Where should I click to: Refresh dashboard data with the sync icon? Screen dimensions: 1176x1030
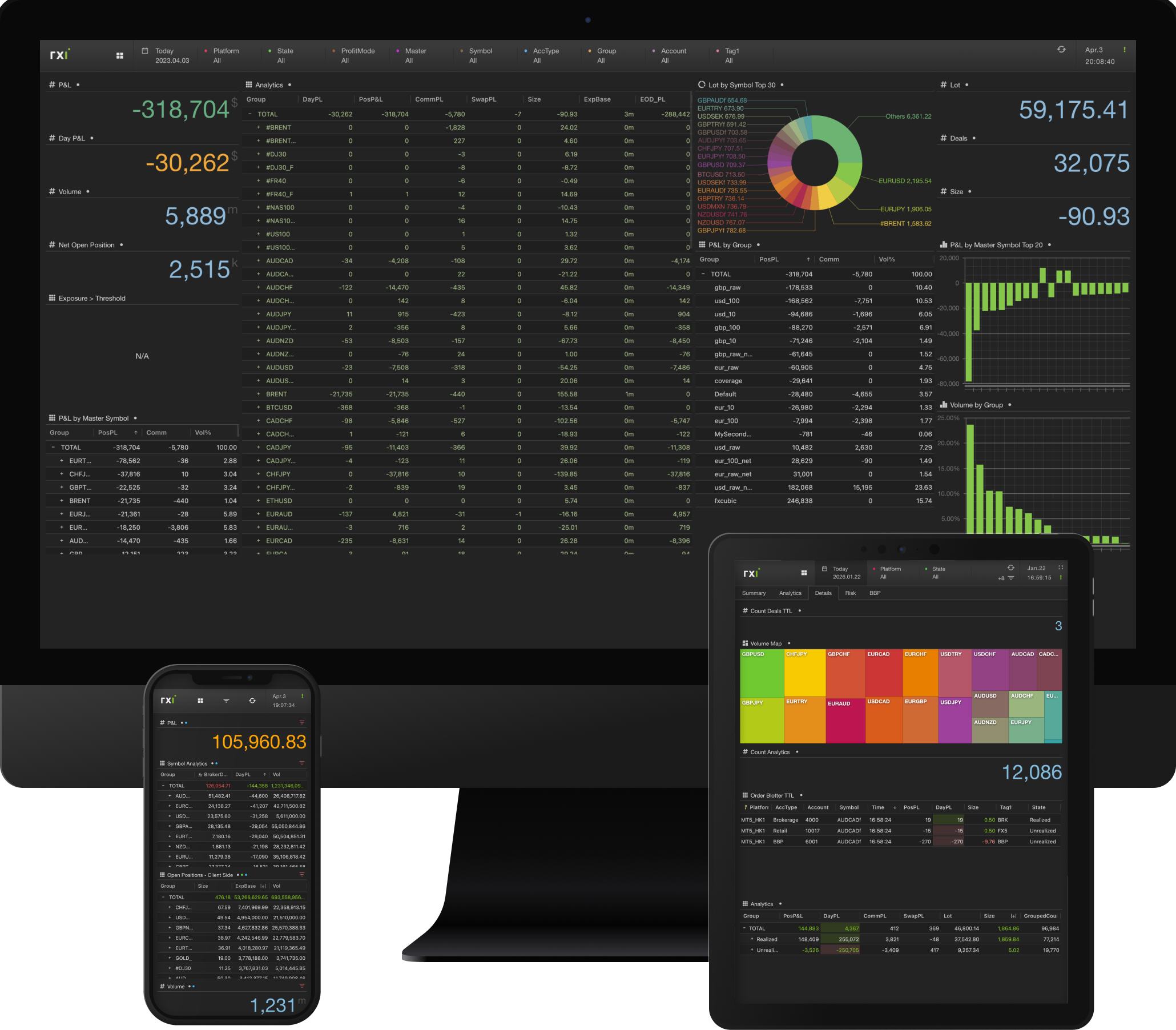[x=1061, y=50]
